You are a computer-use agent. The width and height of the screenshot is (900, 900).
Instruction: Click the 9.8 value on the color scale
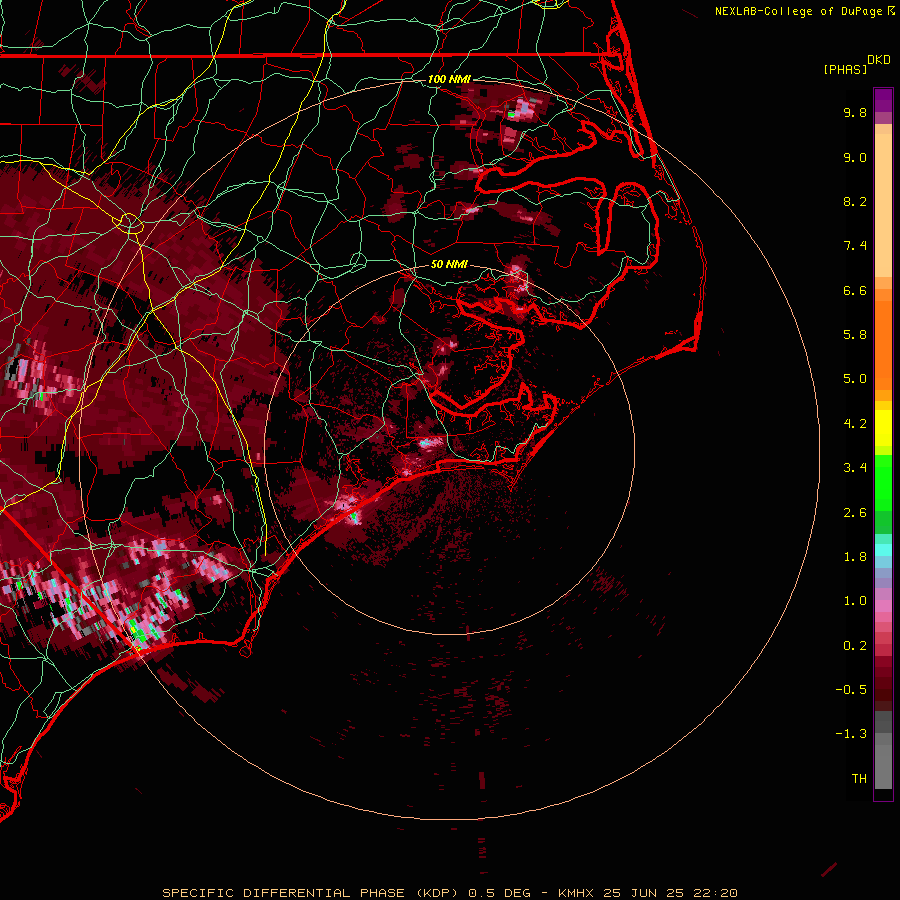pyautogui.click(x=855, y=112)
